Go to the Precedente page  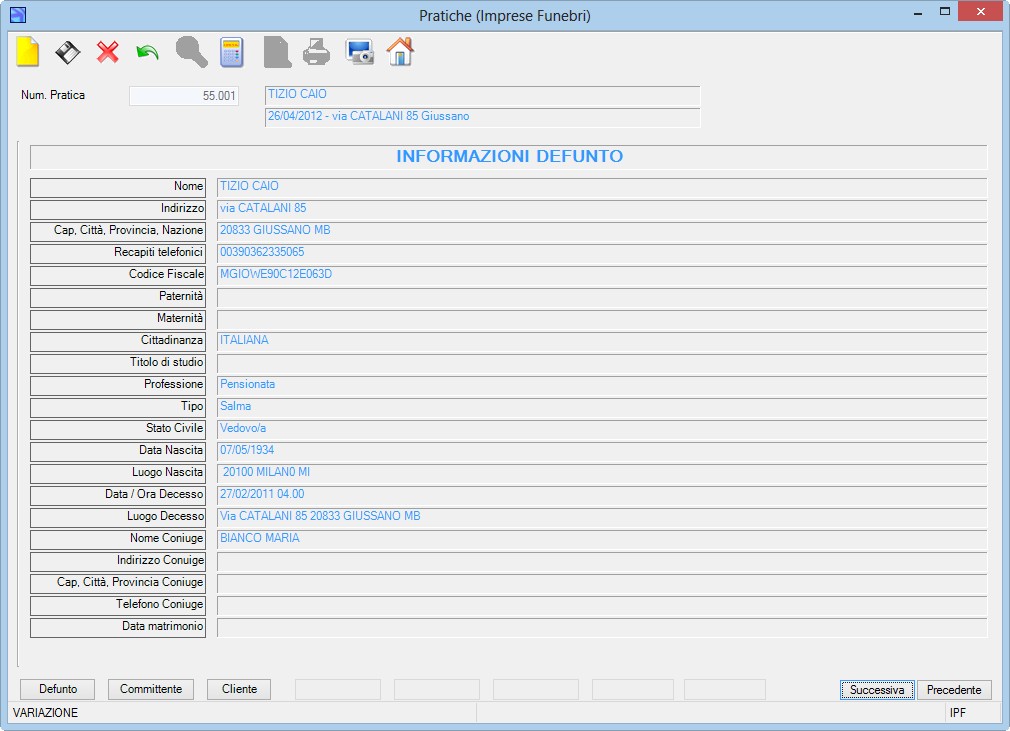tap(954, 690)
